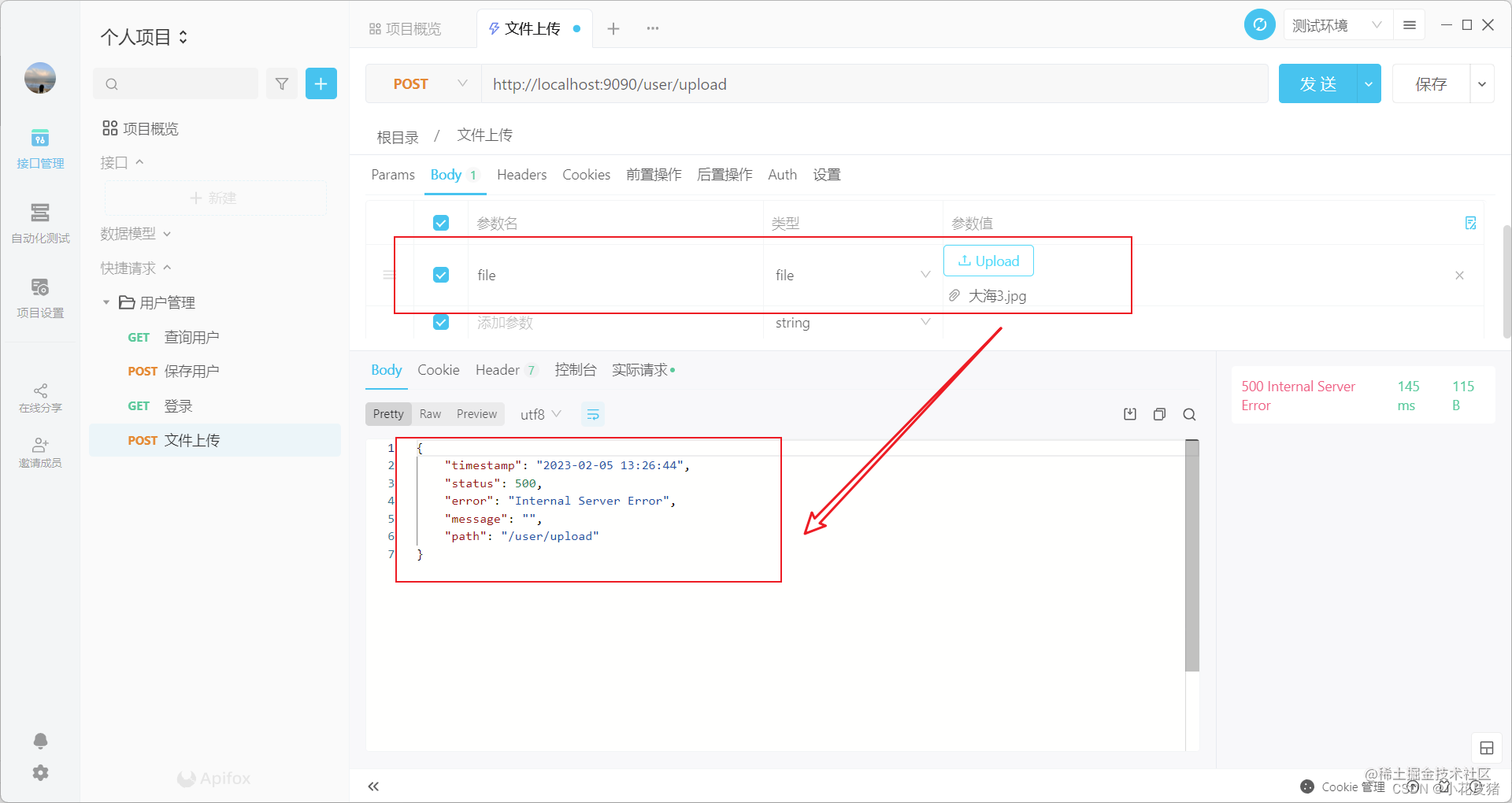Collapse the 用户管理 folder

tap(106, 302)
